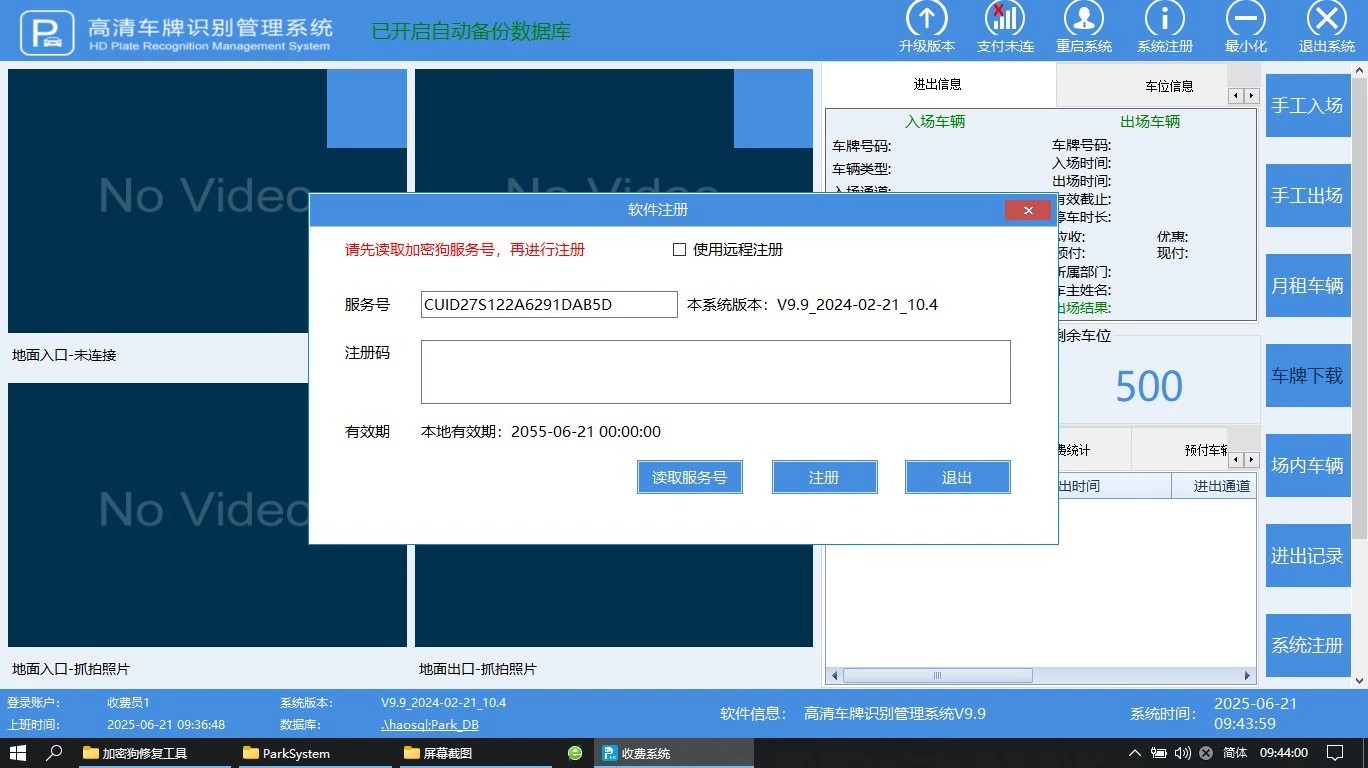
Task: Click the 地面入口-抓拍照片 label
Action: click(x=71, y=669)
